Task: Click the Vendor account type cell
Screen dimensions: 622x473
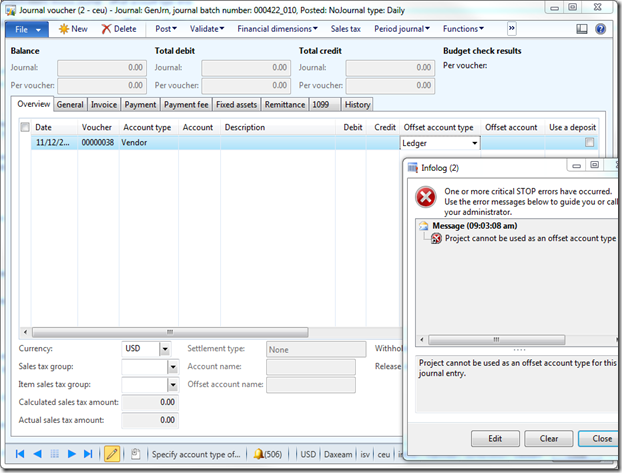Action: 149,142
